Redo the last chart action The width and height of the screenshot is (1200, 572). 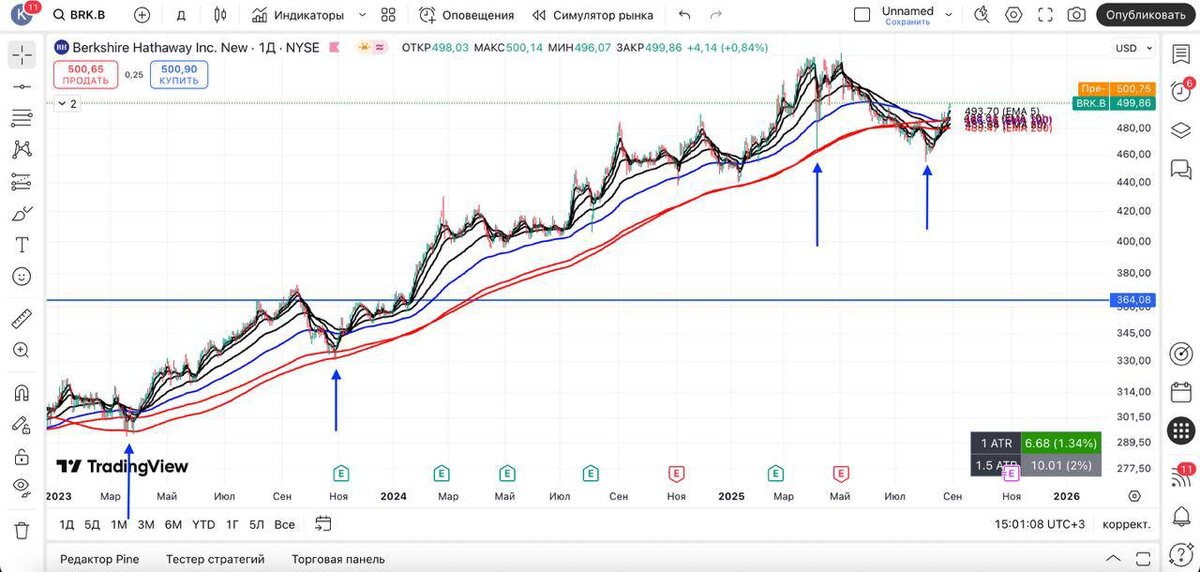pos(715,15)
